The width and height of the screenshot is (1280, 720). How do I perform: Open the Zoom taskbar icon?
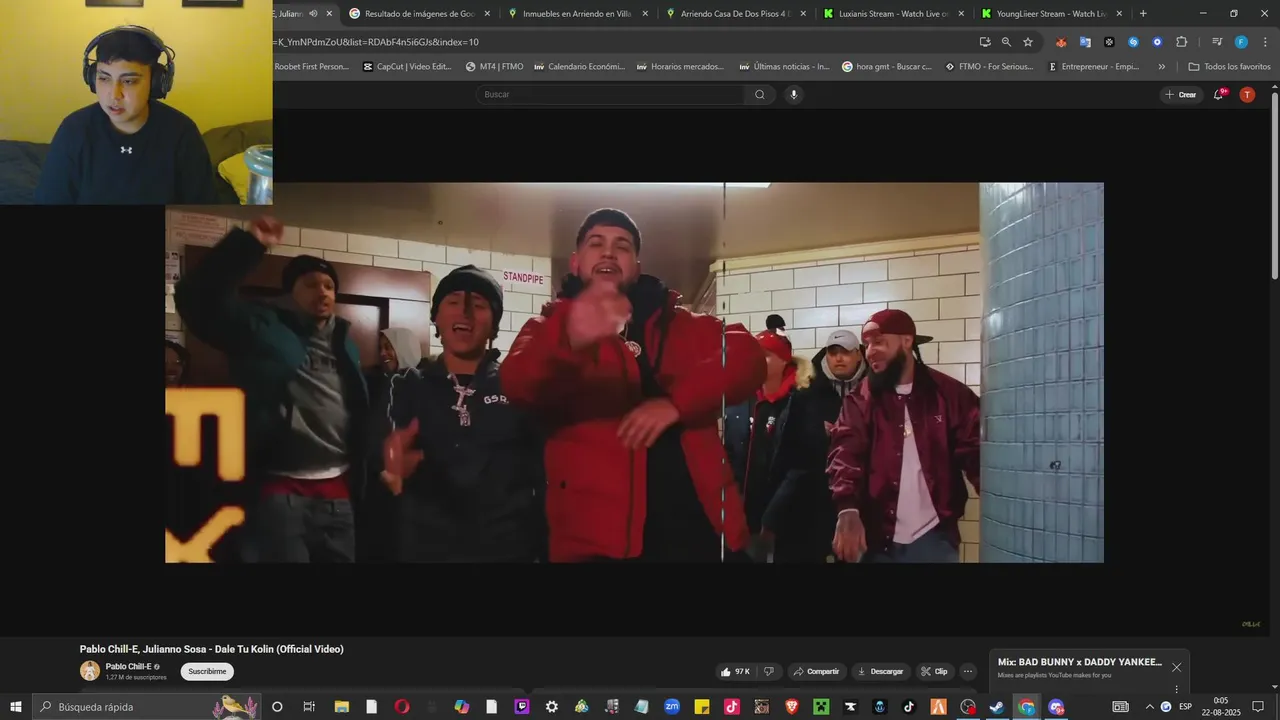(x=671, y=707)
